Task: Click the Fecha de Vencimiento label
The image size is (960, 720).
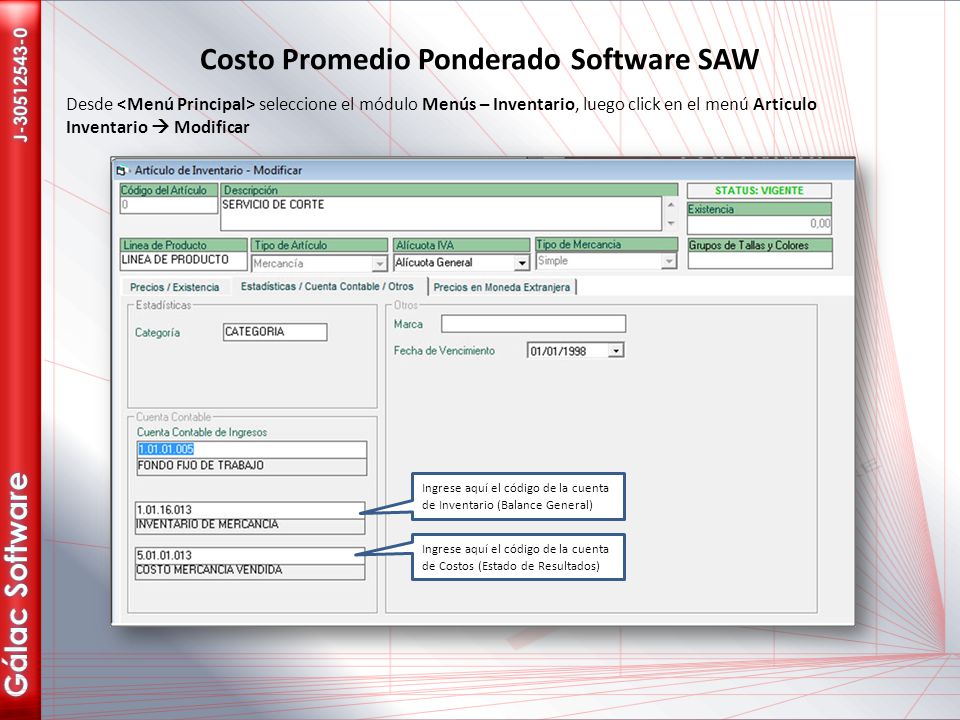Action: coord(444,351)
